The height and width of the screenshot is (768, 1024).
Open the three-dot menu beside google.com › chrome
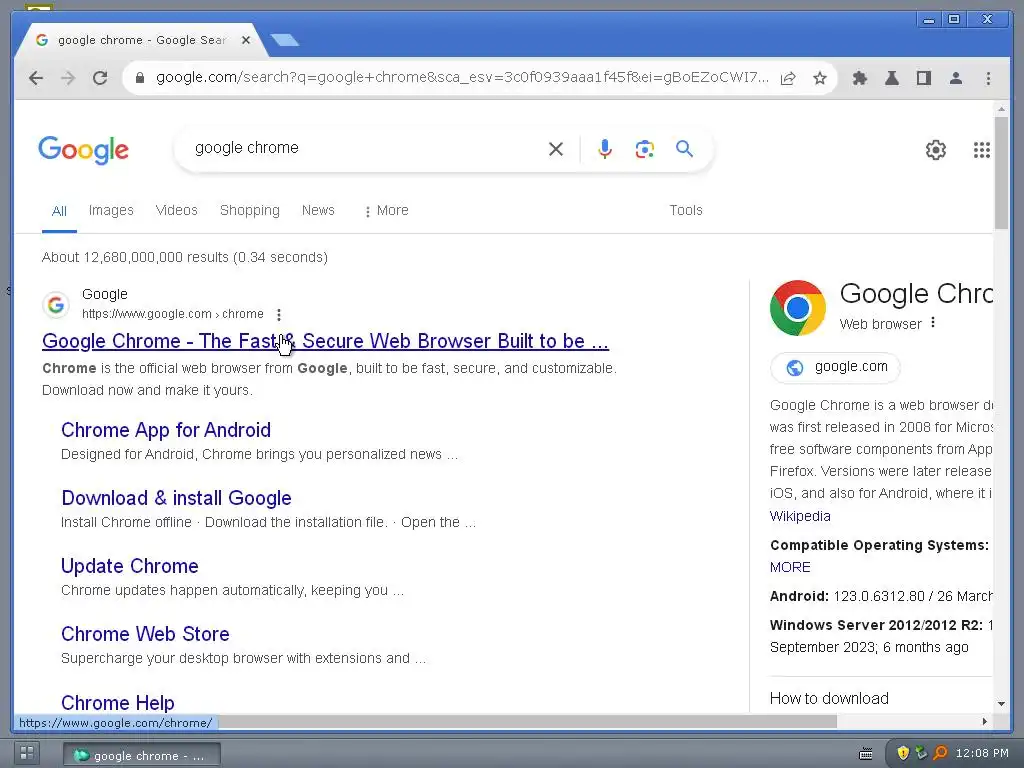pyautogui.click(x=279, y=315)
